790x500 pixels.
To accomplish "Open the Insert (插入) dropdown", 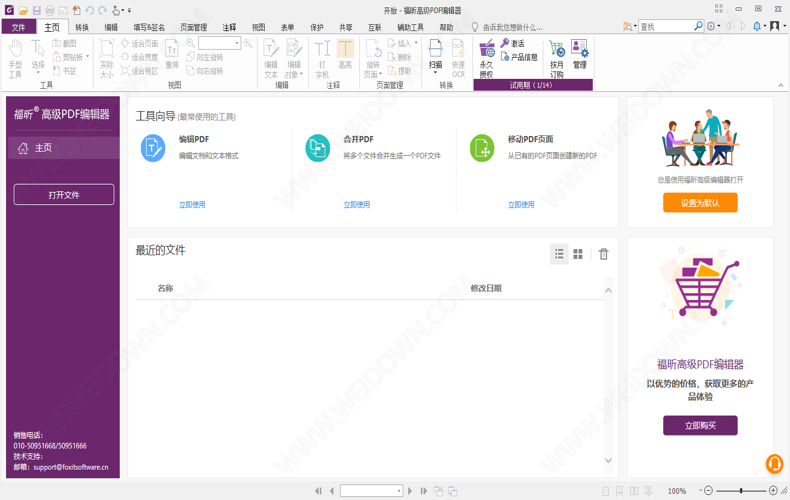I will [416, 43].
